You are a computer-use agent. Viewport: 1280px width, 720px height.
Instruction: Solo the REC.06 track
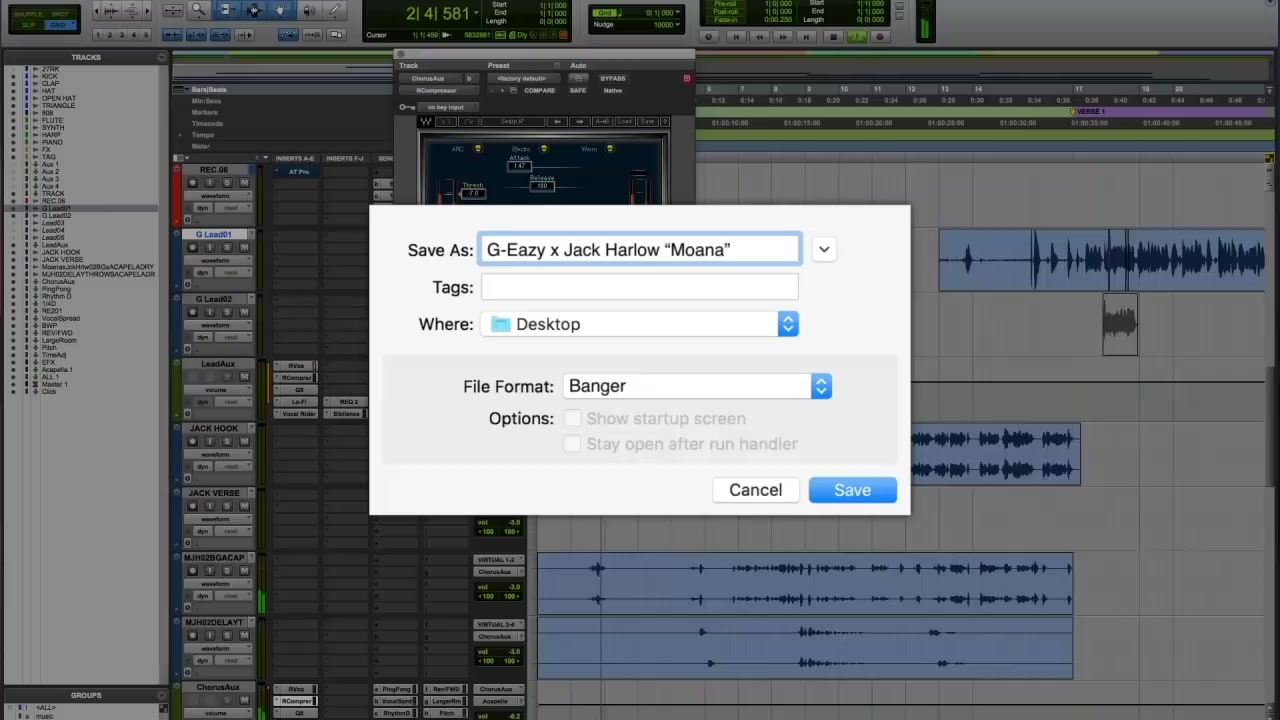(x=227, y=183)
